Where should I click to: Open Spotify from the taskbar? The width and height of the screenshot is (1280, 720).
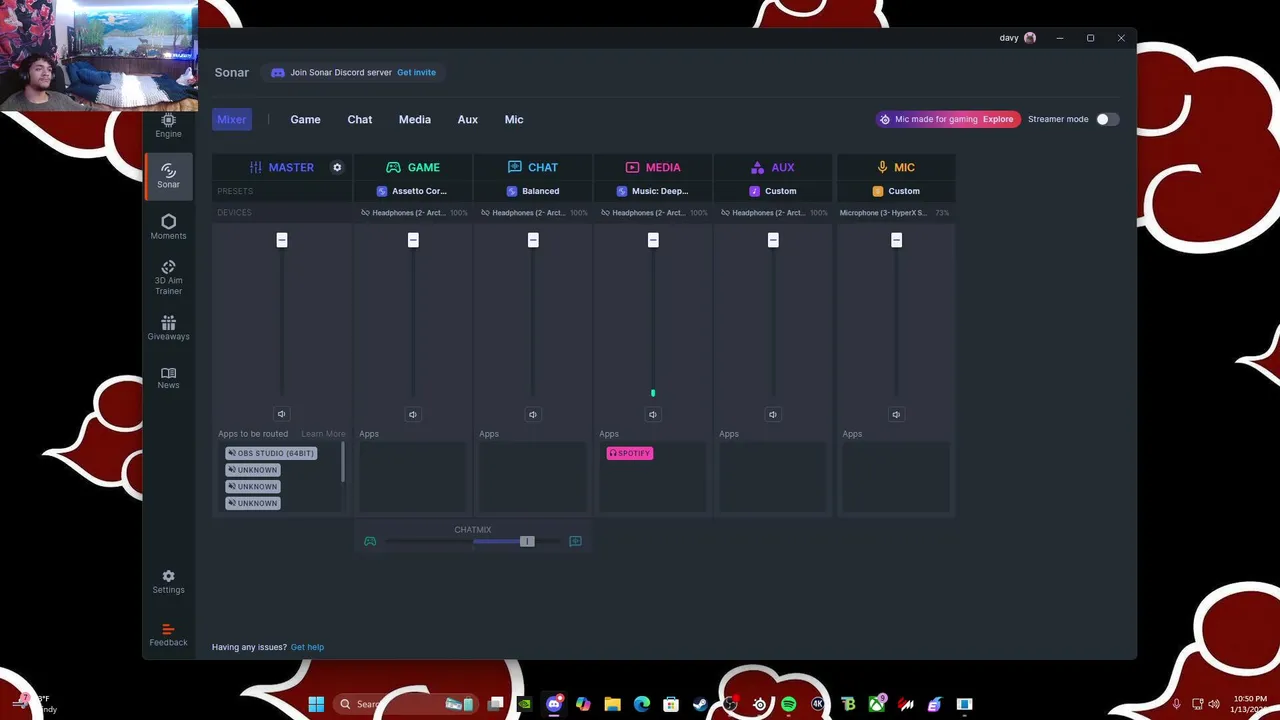coord(789,704)
